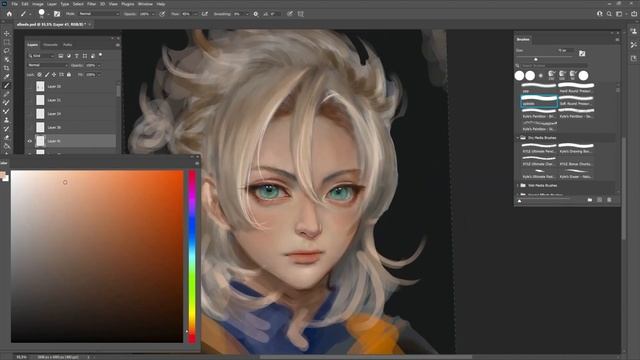Click the smoothing options gear icon
This screenshot has height=360, width=640.
click(x=256, y=14)
